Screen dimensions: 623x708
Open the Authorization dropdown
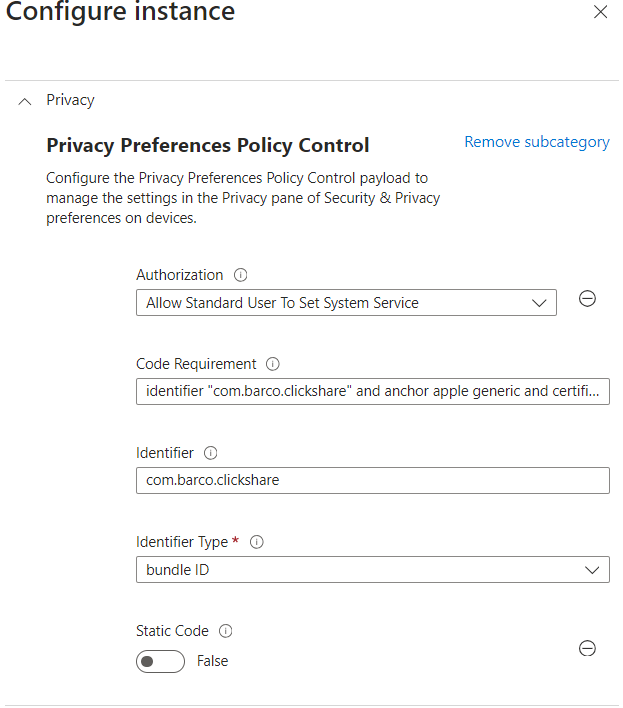[x=346, y=302]
